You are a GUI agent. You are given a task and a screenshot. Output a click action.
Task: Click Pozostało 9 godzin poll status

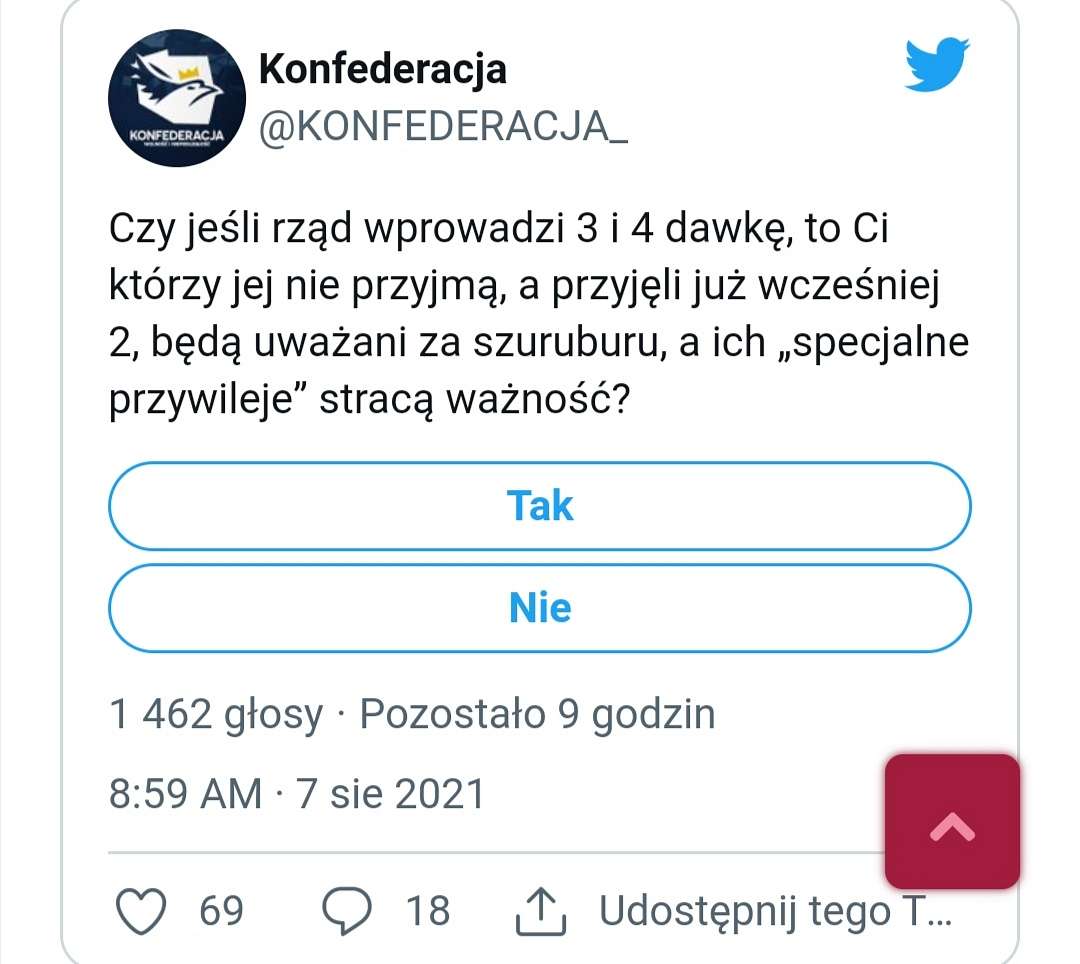pos(537,715)
